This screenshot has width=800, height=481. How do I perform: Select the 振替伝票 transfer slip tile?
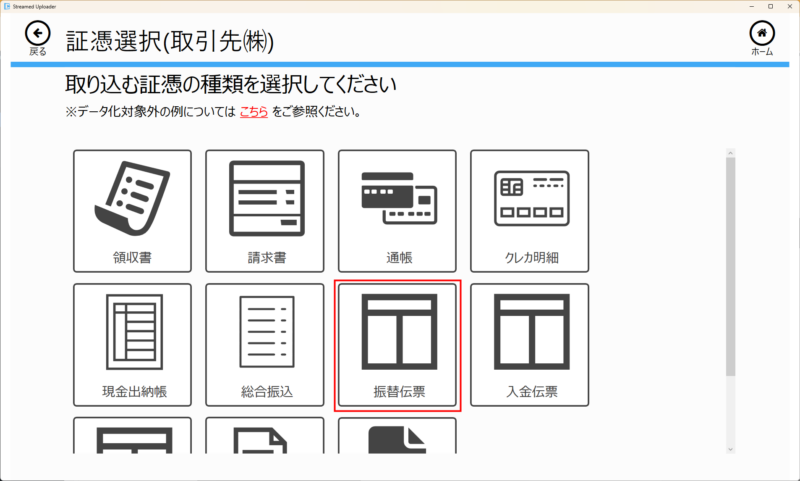tap(397, 345)
